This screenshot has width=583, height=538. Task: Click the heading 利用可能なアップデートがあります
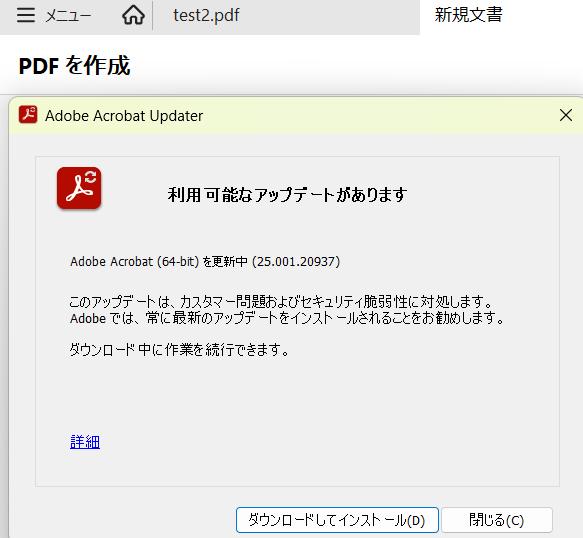point(287,194)
